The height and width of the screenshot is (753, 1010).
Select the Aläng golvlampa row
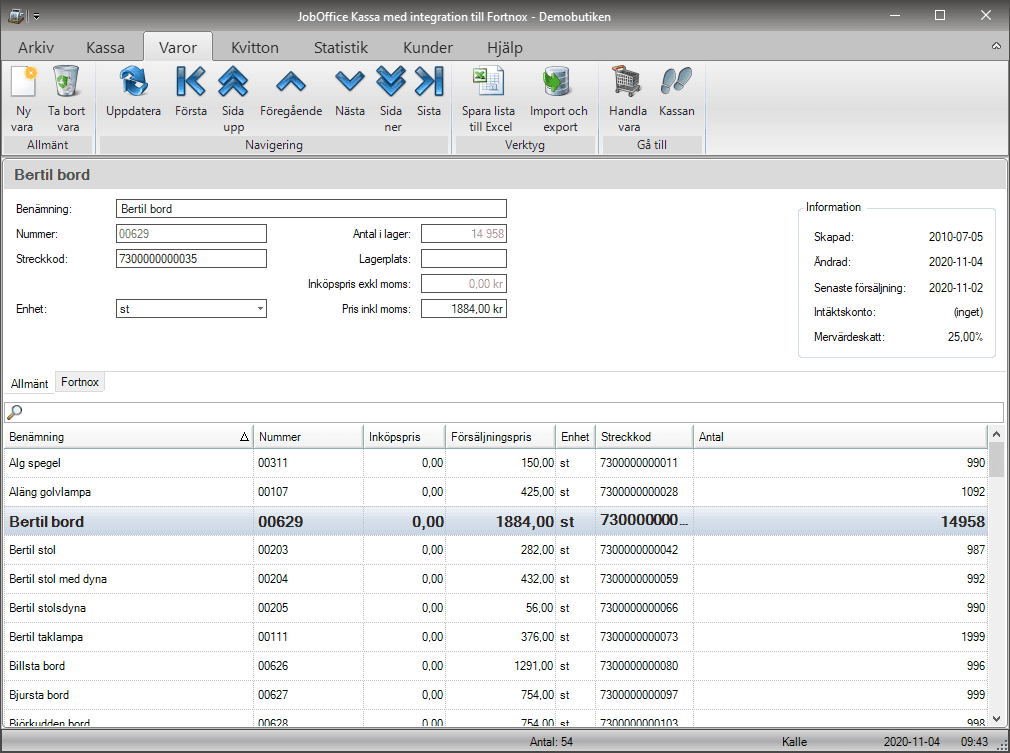tap(496, 491)
